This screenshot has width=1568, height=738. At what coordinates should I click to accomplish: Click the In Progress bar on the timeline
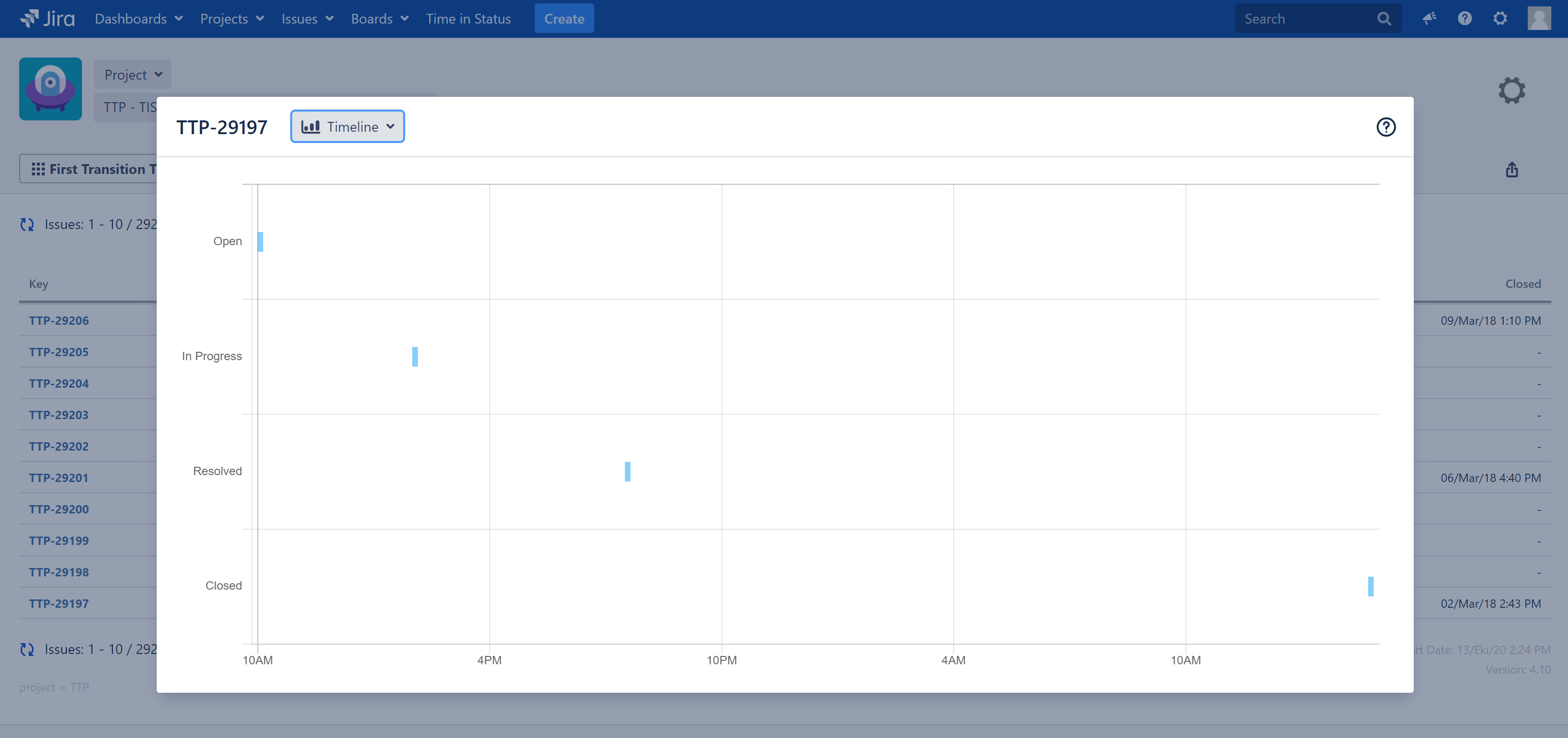tap(414, 356)
